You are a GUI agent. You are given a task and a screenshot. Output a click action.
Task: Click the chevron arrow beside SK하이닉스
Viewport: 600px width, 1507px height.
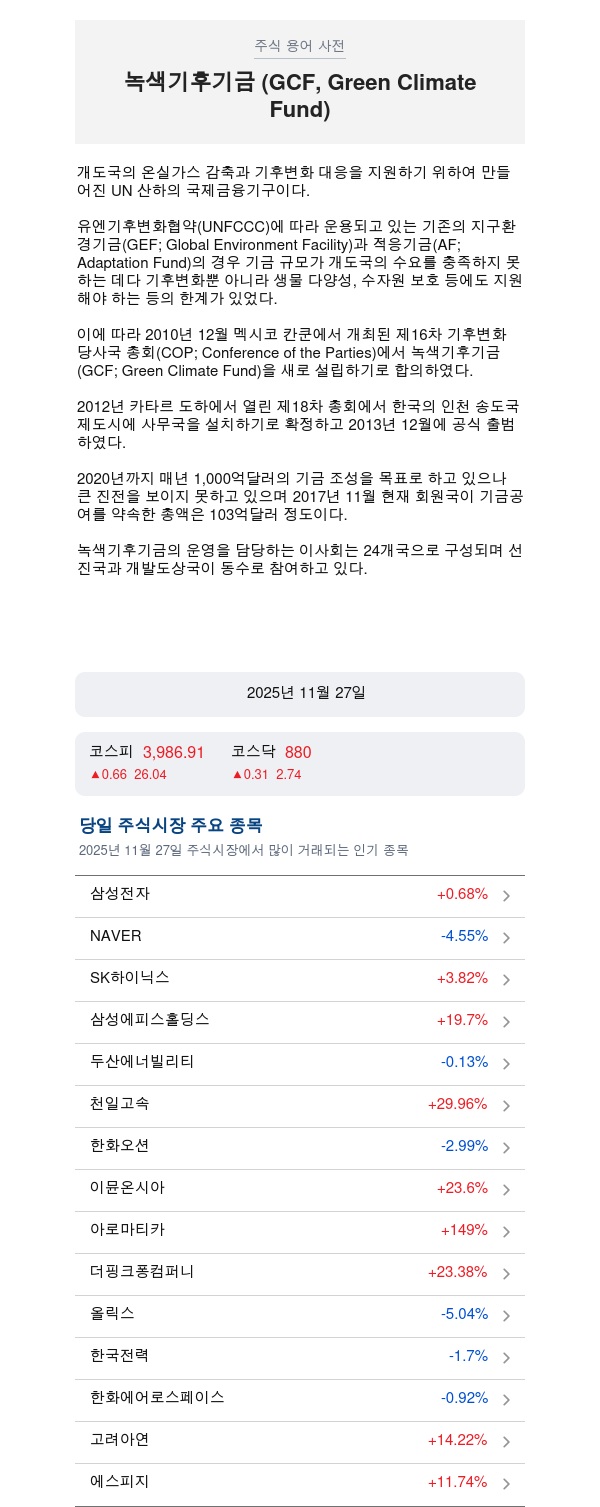point(506,980)
